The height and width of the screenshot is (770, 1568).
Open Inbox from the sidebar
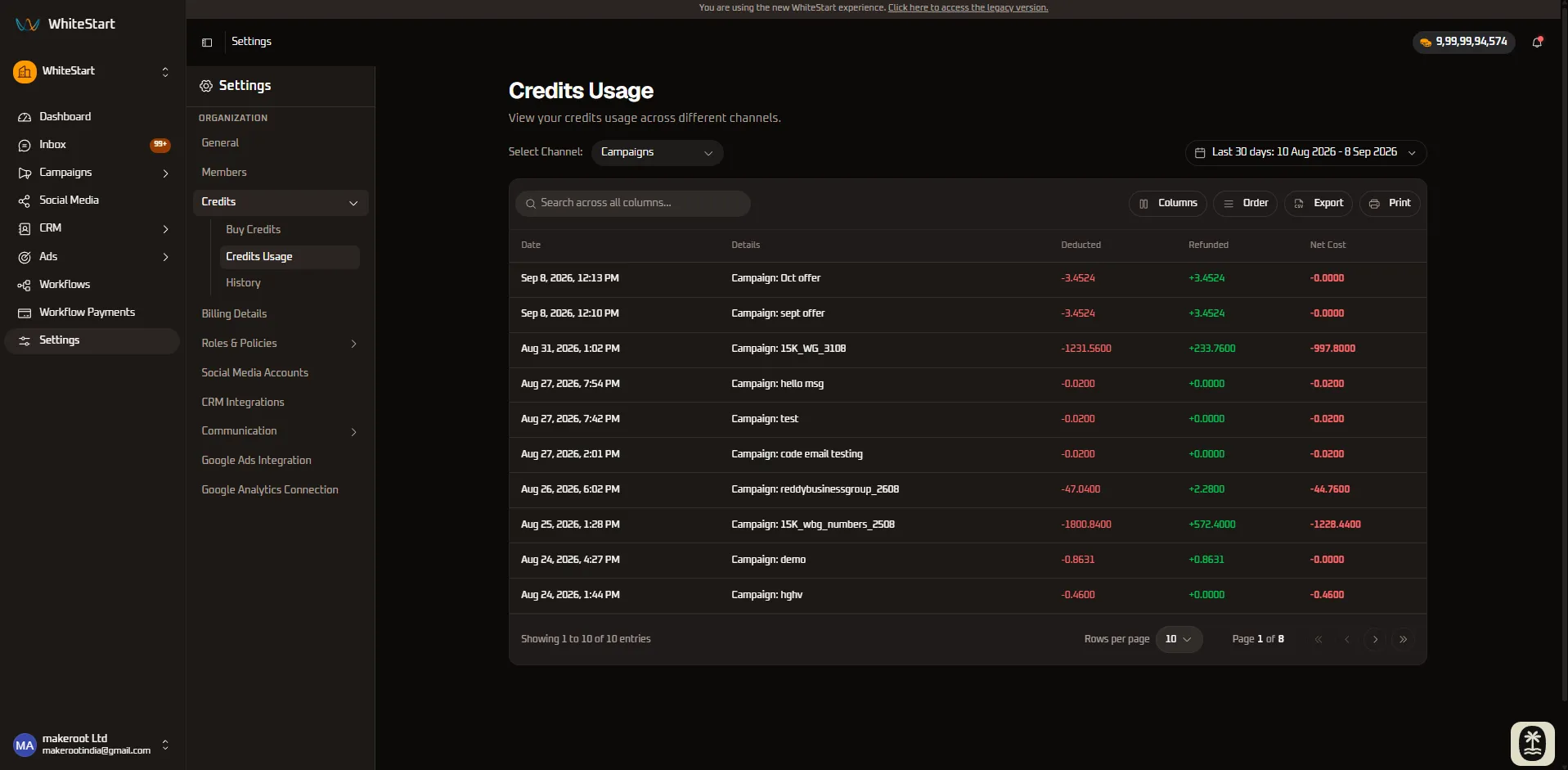pos(92,145)
